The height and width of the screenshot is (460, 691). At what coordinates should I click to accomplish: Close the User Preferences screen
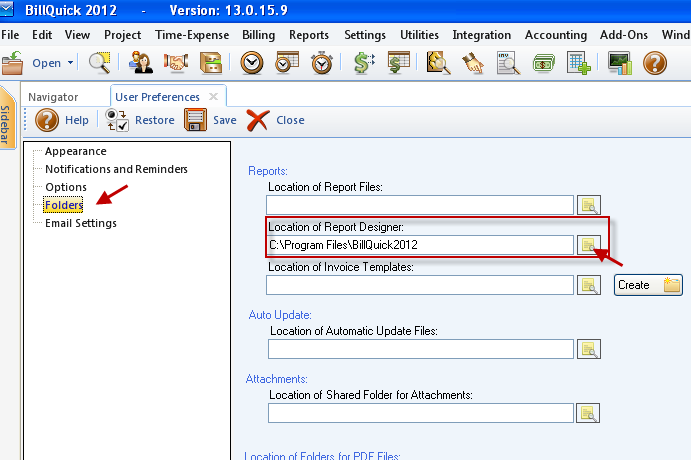pos(275,120)
